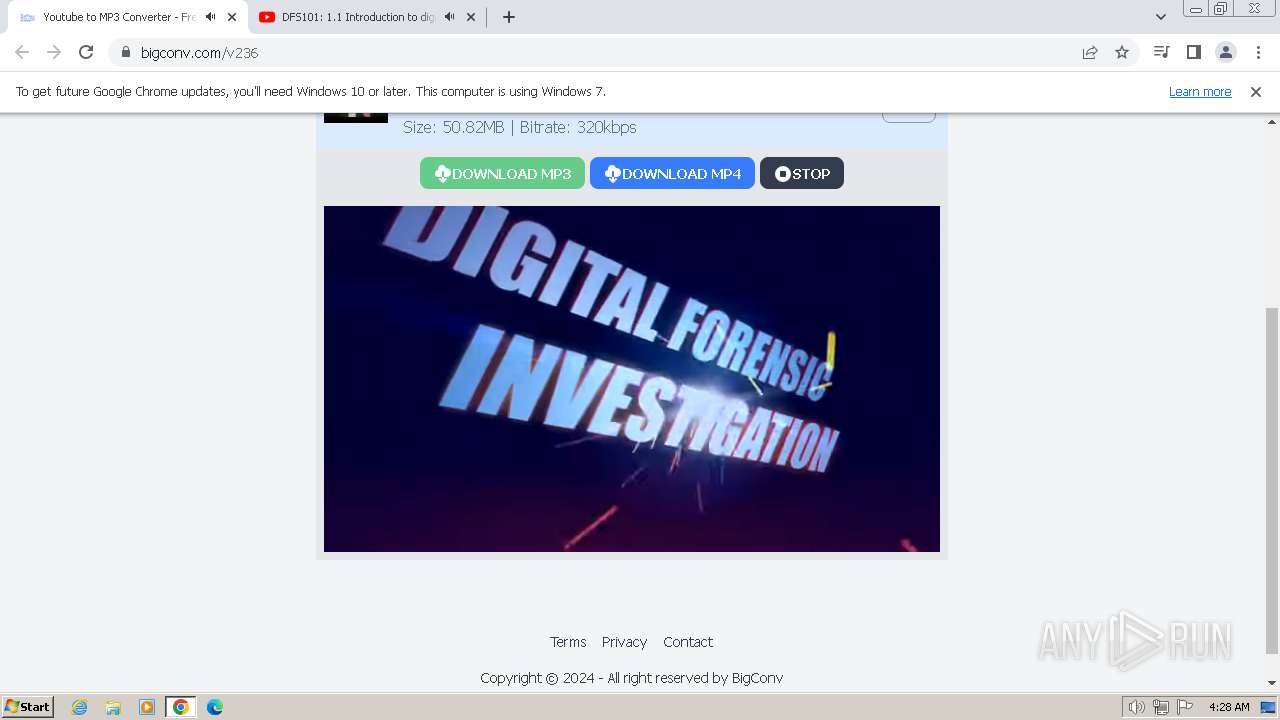1280x720 pixels.
Task: Expand the tab search dropdown arrow
Action: point(1160,17)
